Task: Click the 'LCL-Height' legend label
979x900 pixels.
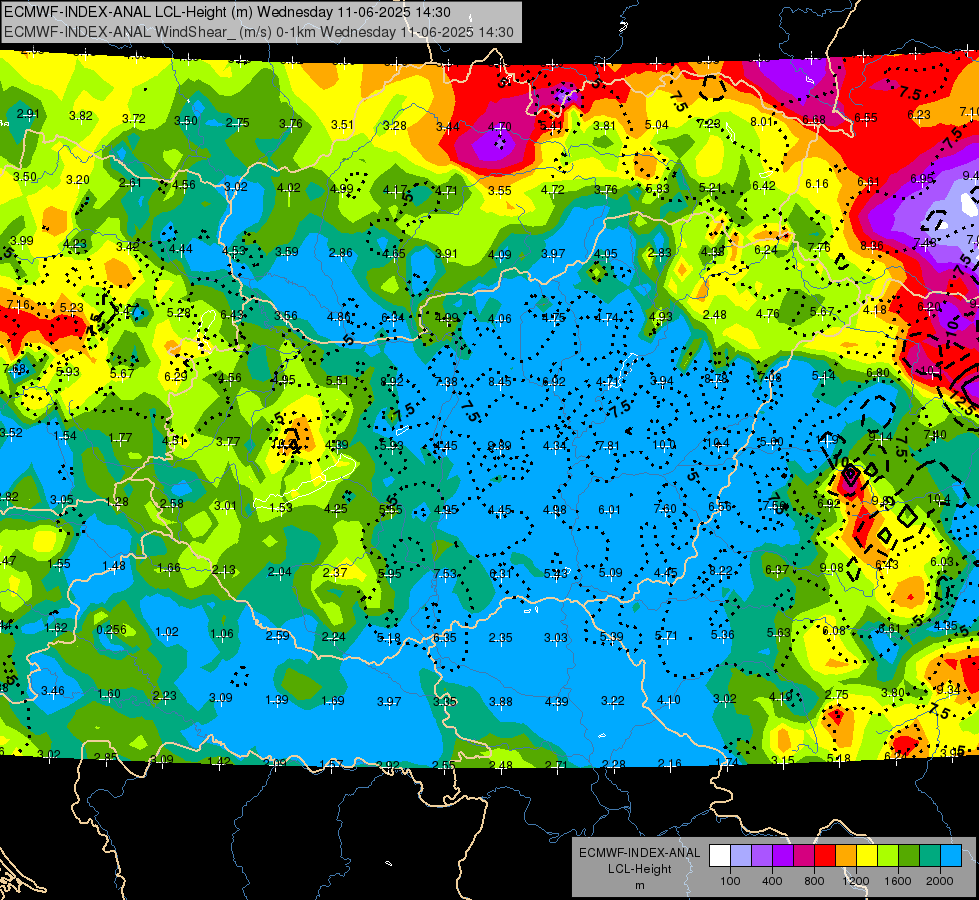Action: pyautogui.click(x=639, y=869)
